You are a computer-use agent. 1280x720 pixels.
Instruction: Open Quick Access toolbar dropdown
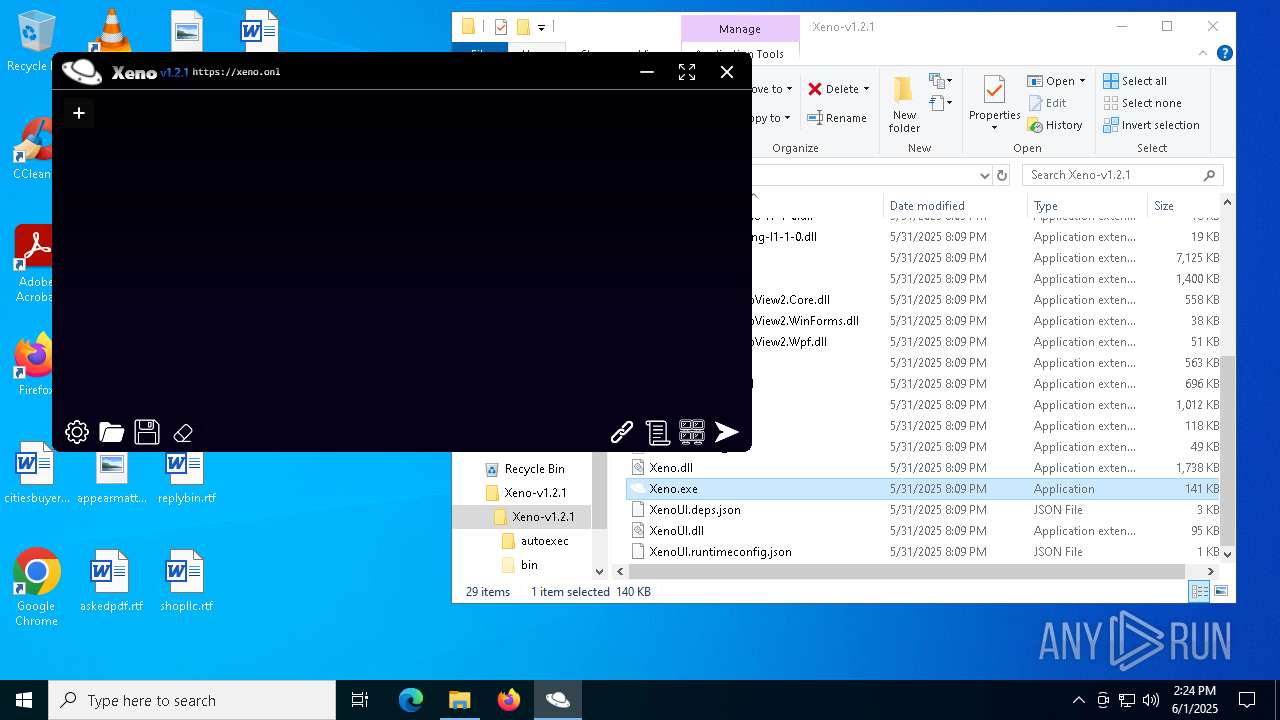tap(541, 27)
